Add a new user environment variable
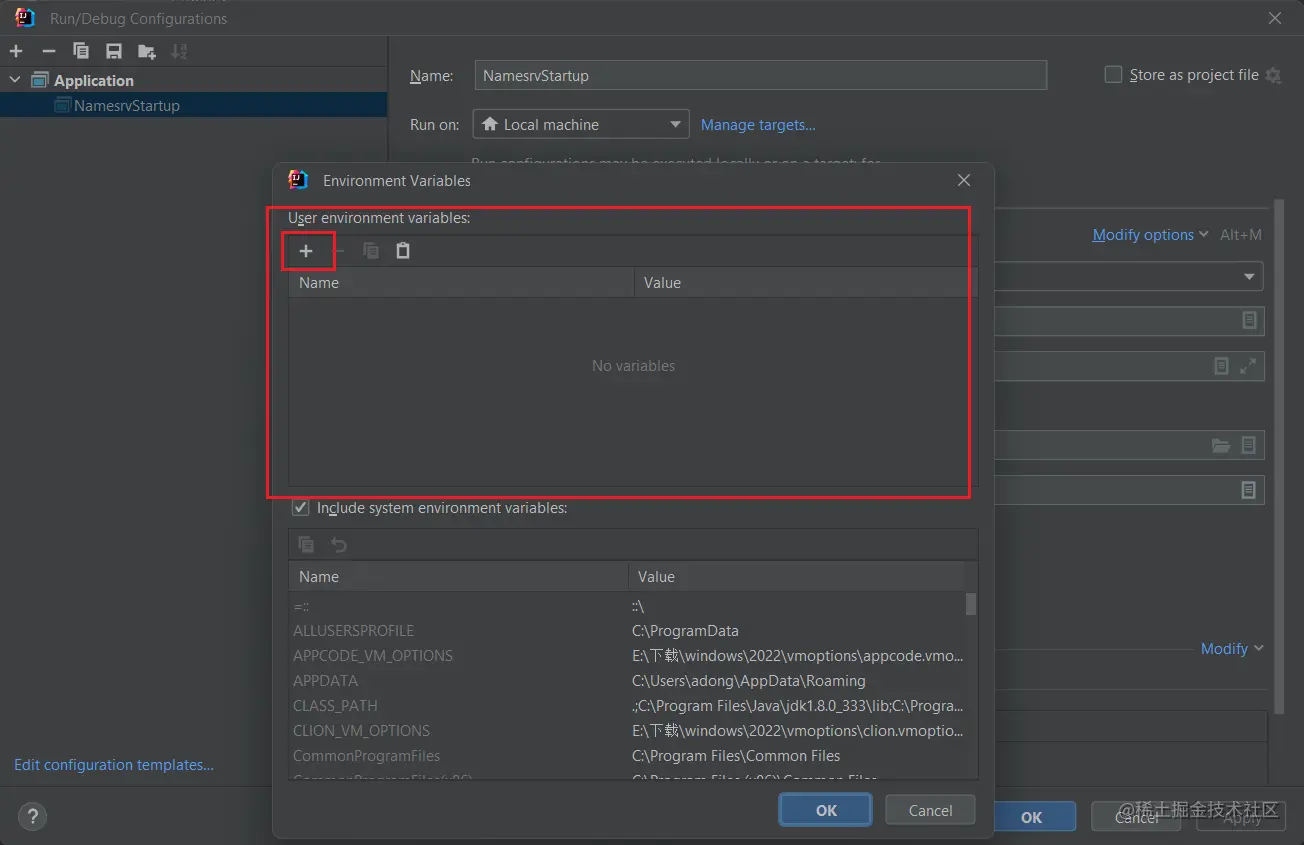The width and height of the screenshot is (1304, 845). (306, 251)
